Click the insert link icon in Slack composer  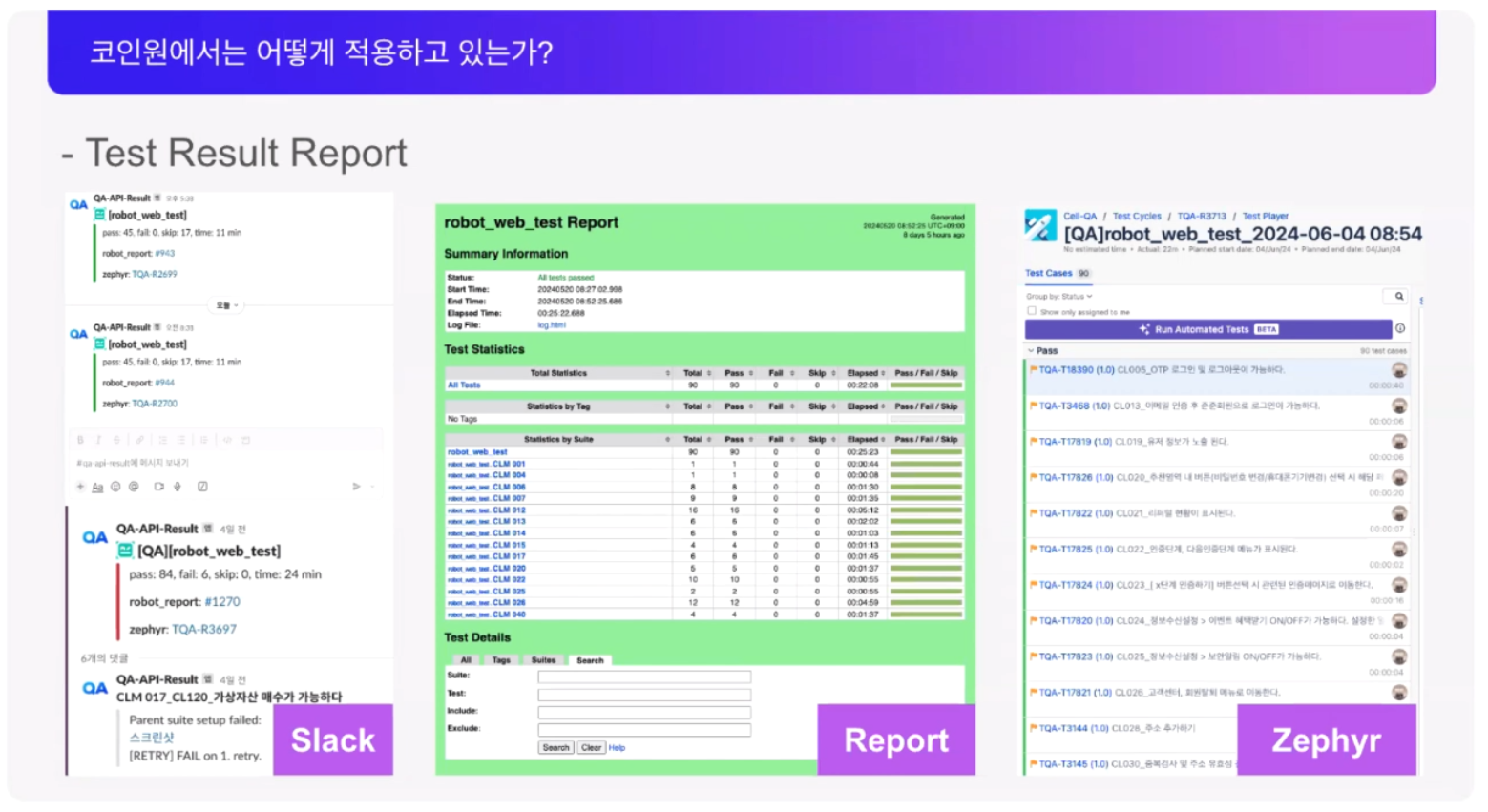point(139,440)
